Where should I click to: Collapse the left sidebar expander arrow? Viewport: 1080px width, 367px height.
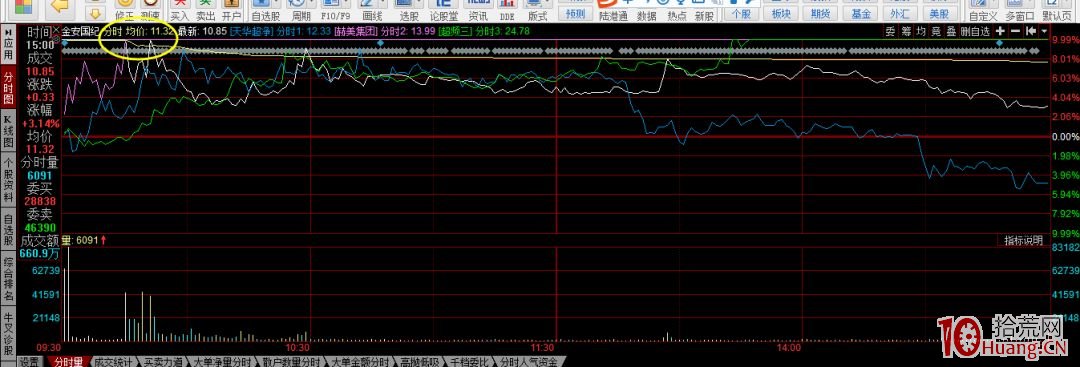(8, 32)
